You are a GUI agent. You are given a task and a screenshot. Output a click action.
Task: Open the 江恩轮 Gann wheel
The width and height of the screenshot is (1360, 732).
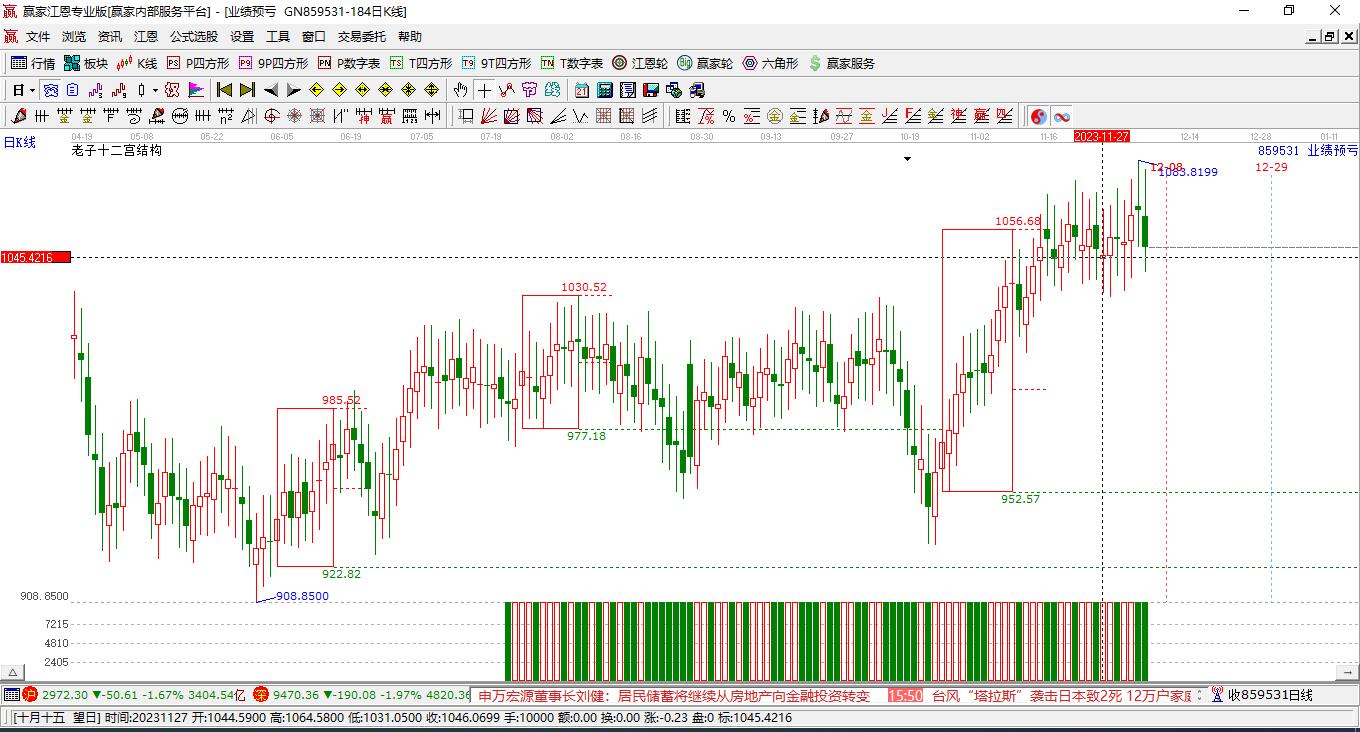click(x=640, y=63)
